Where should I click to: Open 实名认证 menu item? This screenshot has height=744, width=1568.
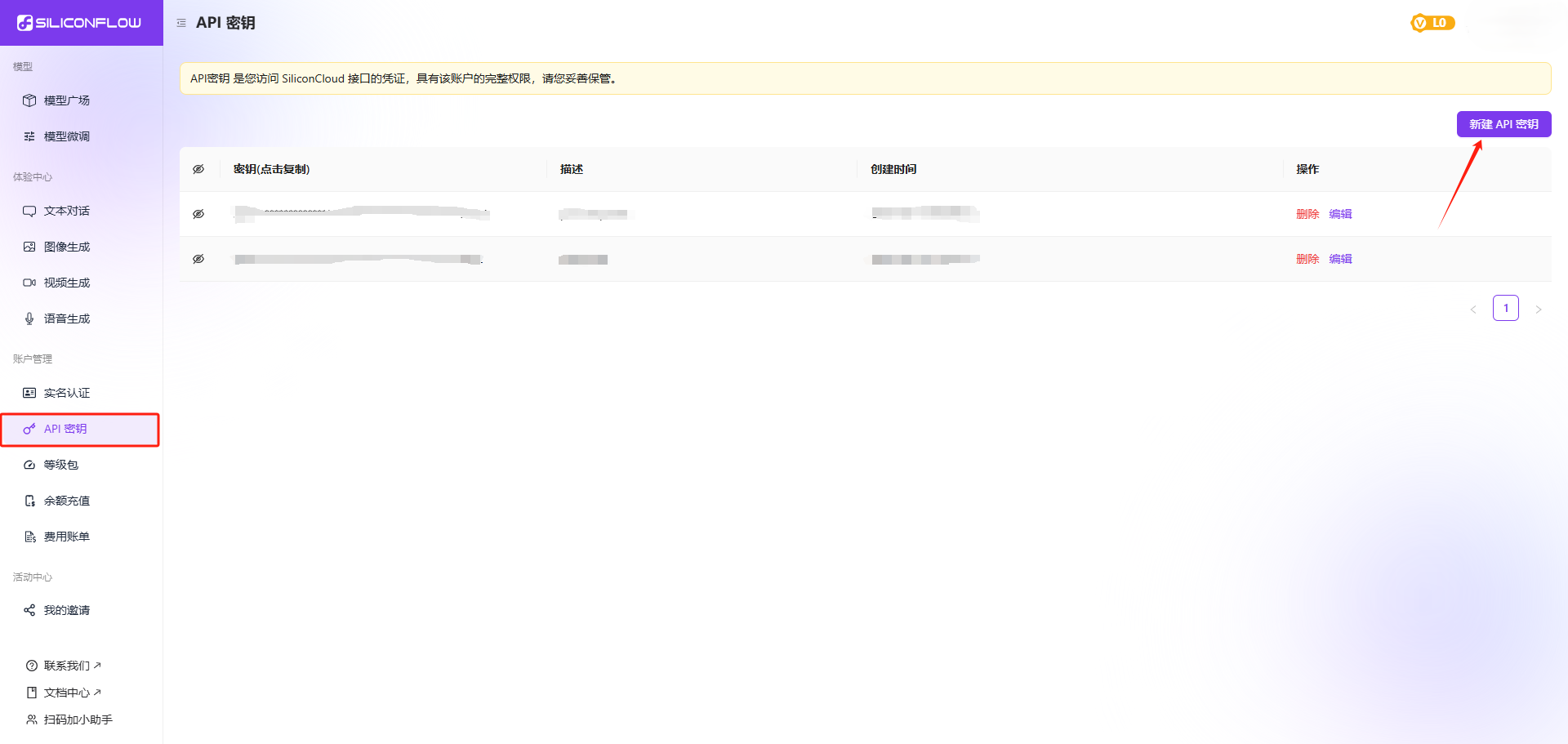coord(67,393)
